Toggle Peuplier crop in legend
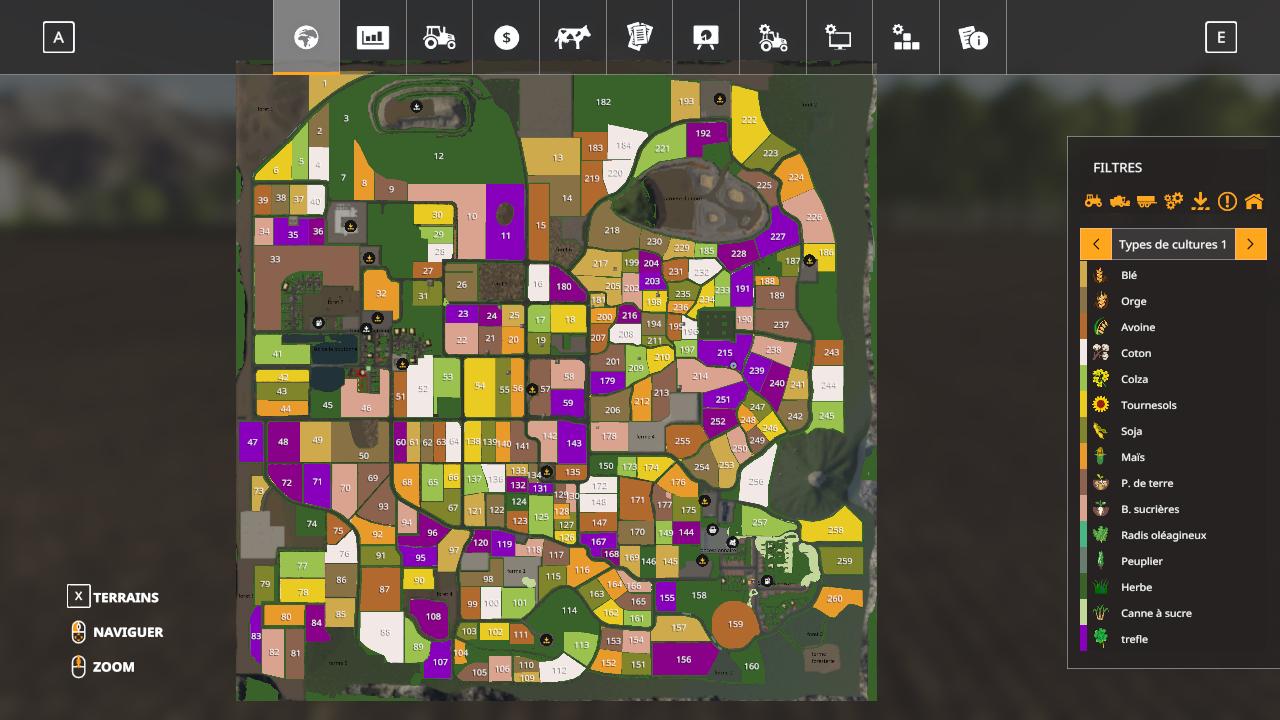Screen dimensions: 1280x720 [x=1173, y=561]
